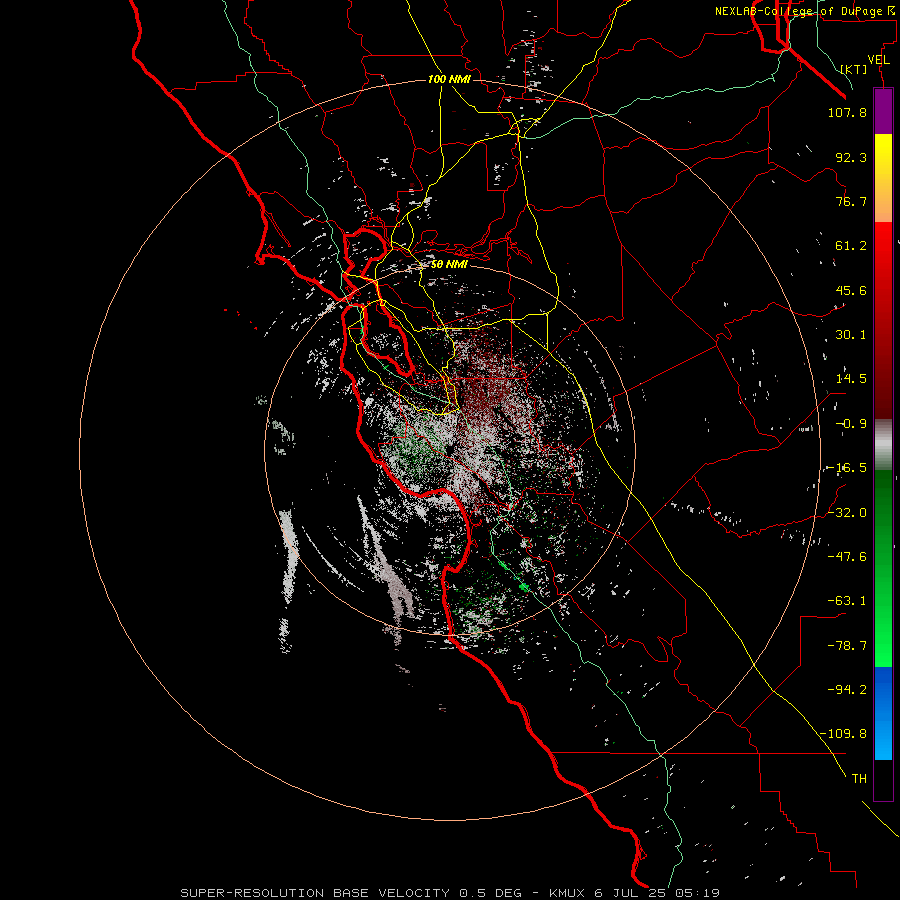This screenshot has height=900, width=900.
Task: Select the -32.0 velocity scale value
Action: point(847,513)
